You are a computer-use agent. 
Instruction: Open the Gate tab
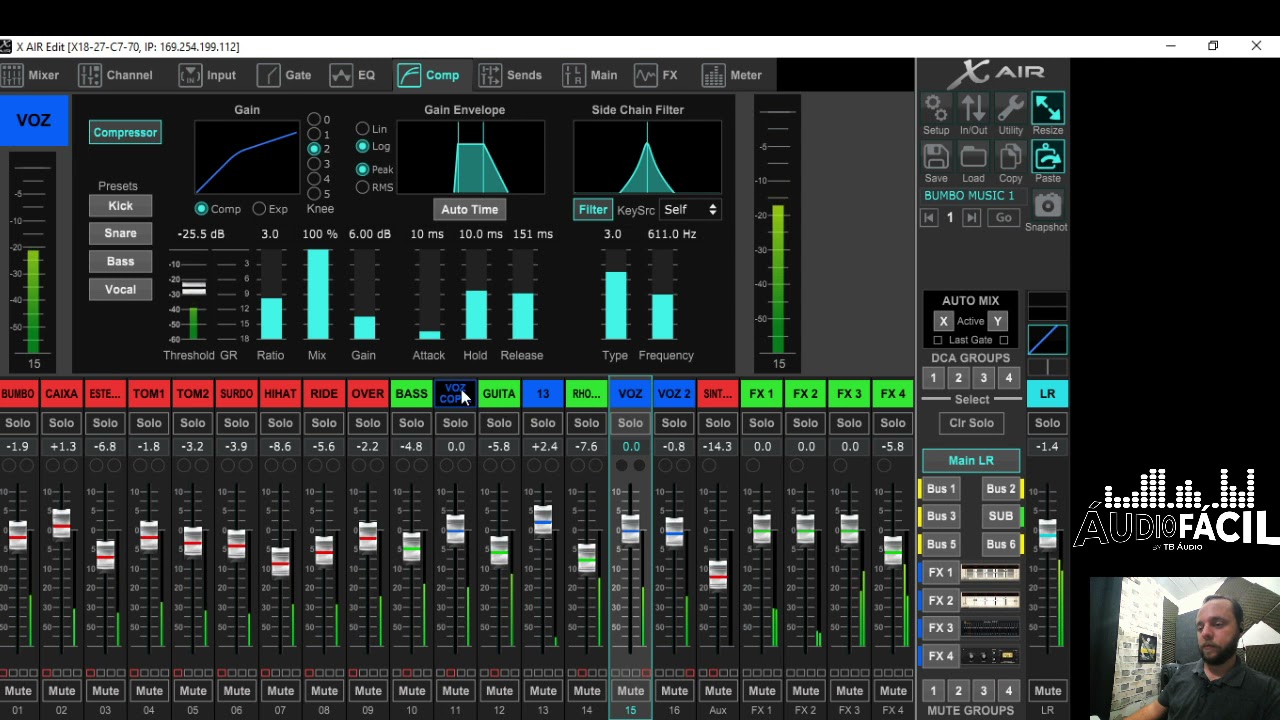(x=284, y=75)
